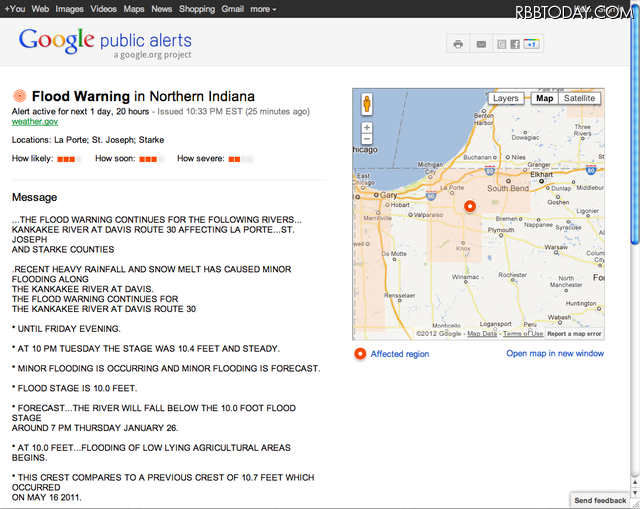Screen dimensions: 640x509
Task: Click Gary label on the map
Action: 388,195
